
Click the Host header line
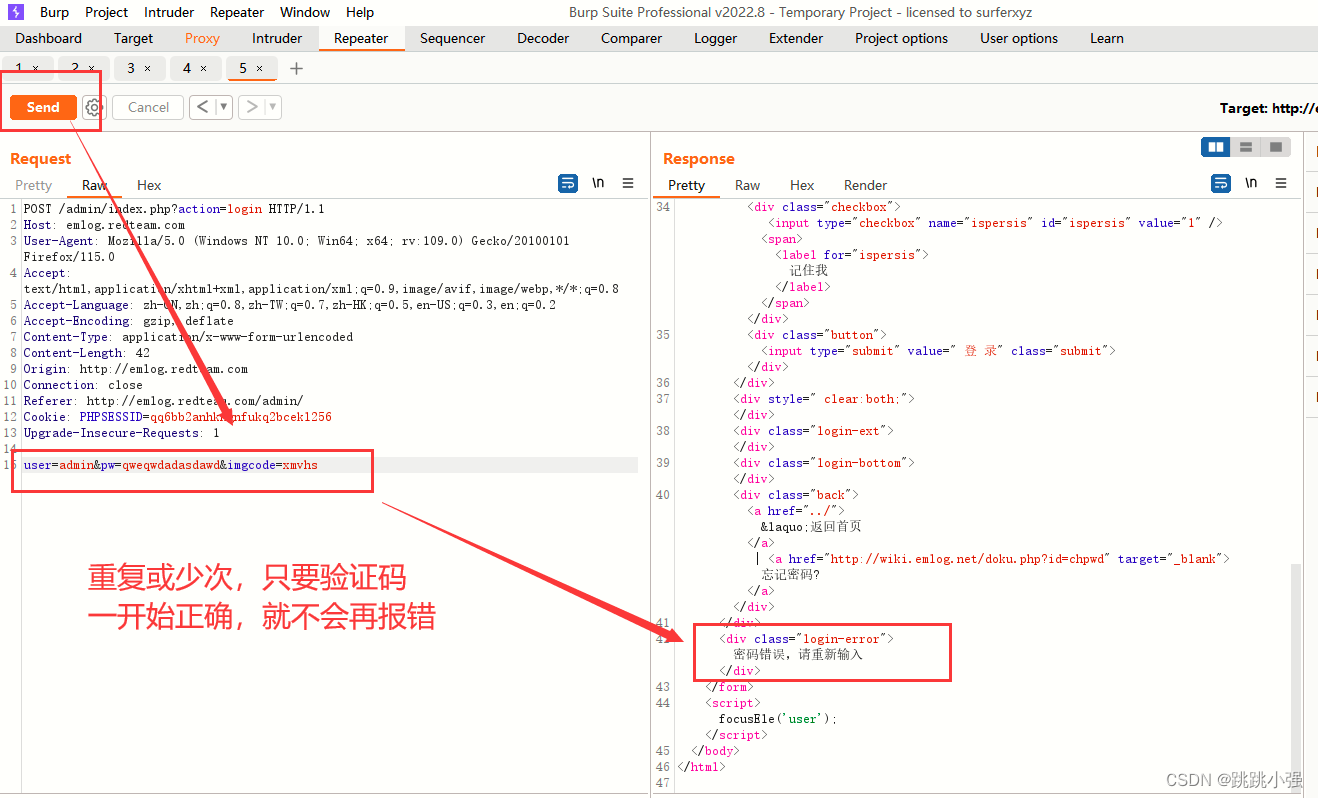pos(104,225)
